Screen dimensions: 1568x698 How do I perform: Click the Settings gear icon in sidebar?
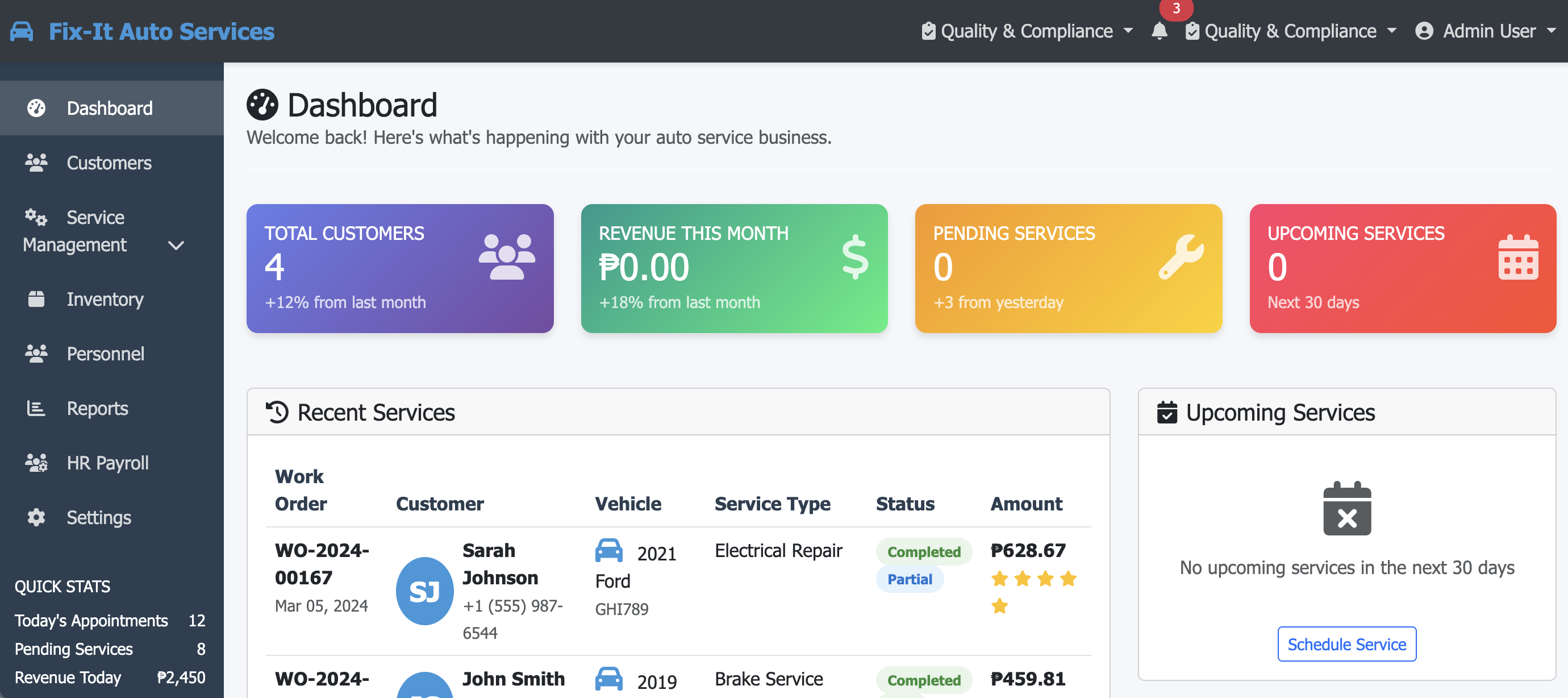tap(36, 517)
